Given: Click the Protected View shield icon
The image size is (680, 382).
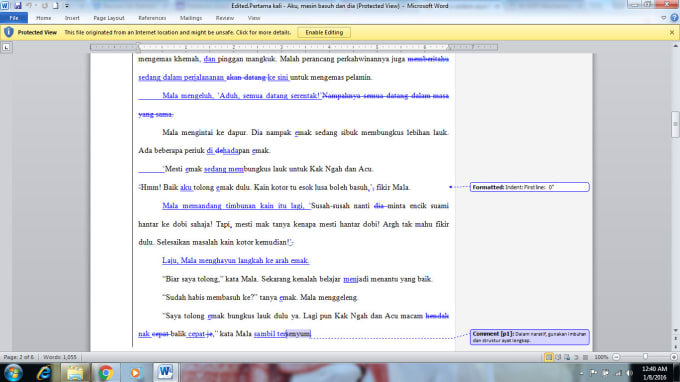Looking at the screenshot, I should tap(9, 33).
